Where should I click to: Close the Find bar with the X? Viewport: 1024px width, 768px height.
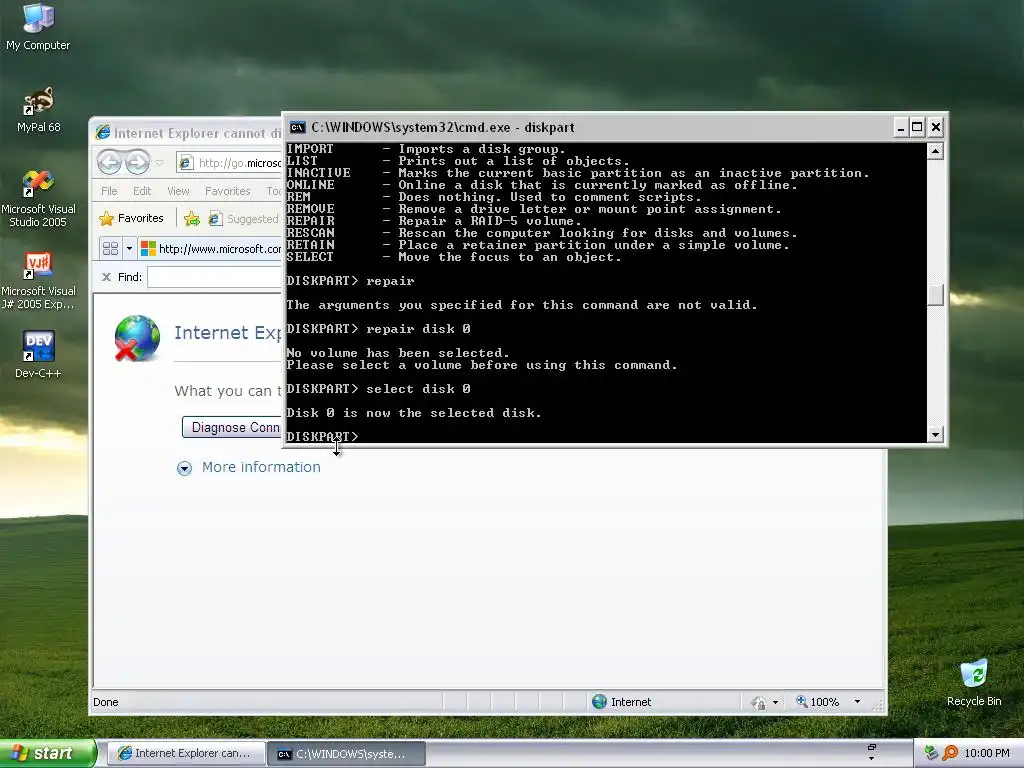[x=106, y=277]
